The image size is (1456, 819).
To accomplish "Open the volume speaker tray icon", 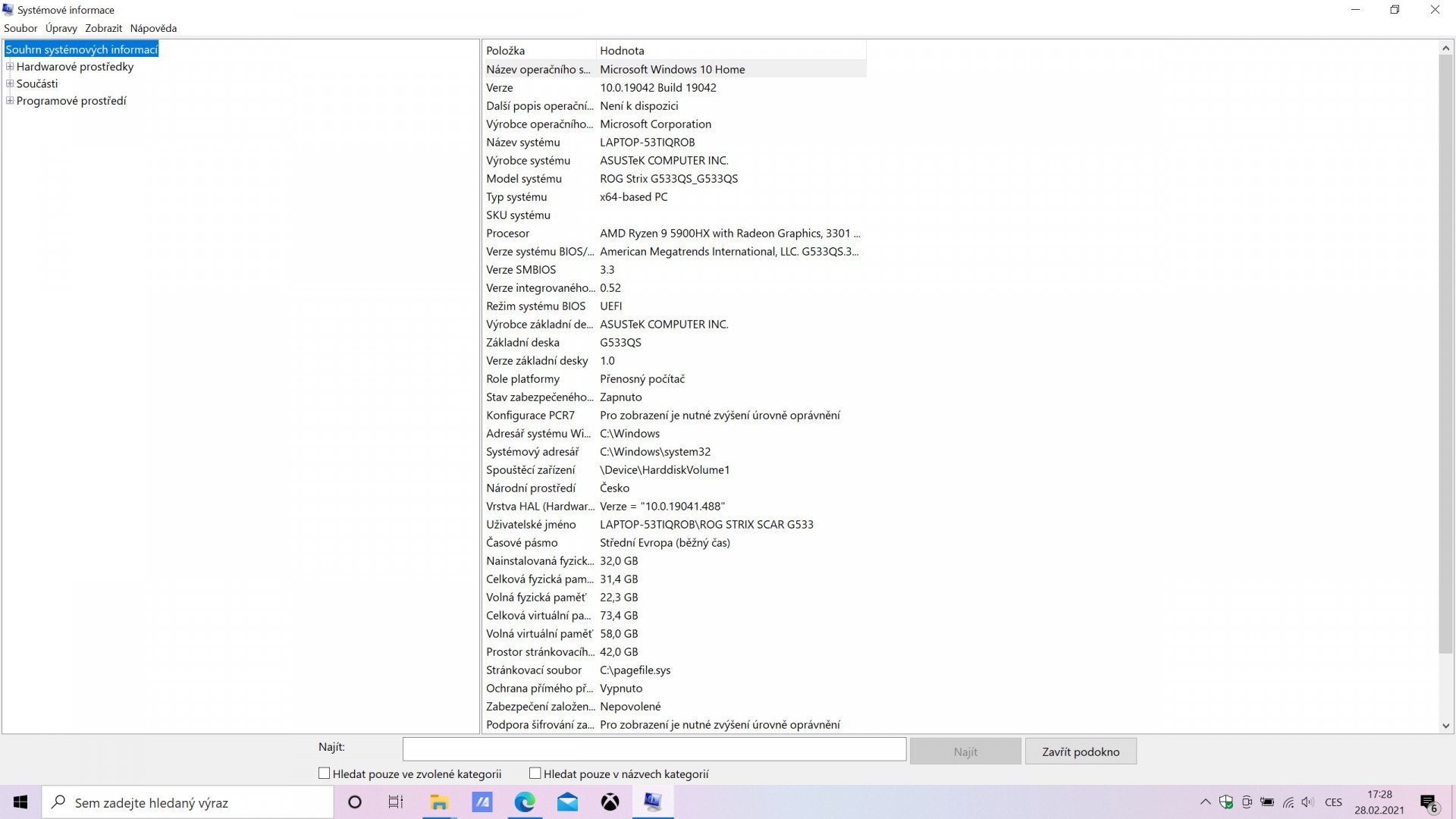I will [x=1307, y=802].
